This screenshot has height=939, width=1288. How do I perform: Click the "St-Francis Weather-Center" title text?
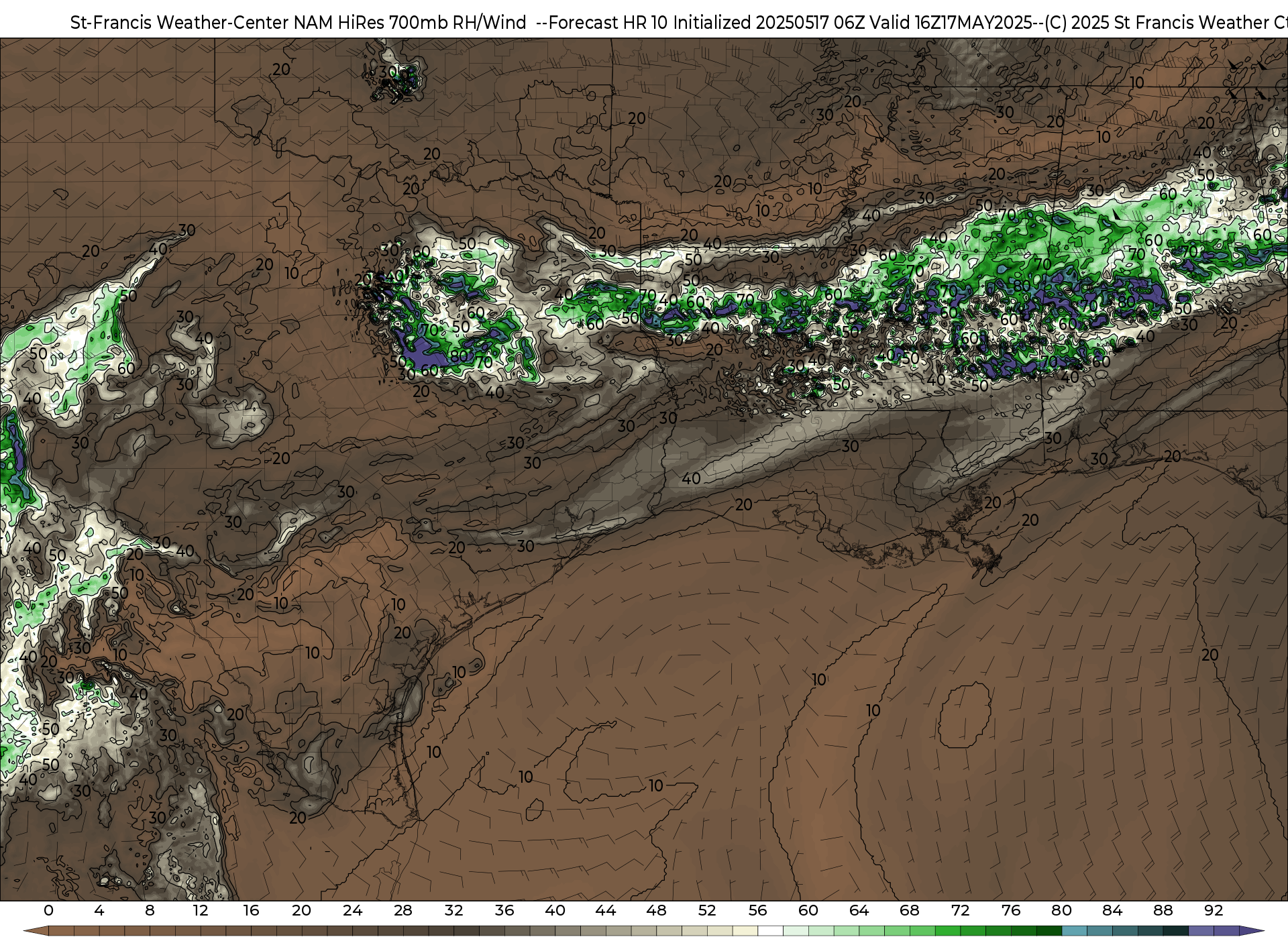click(179, 23)
